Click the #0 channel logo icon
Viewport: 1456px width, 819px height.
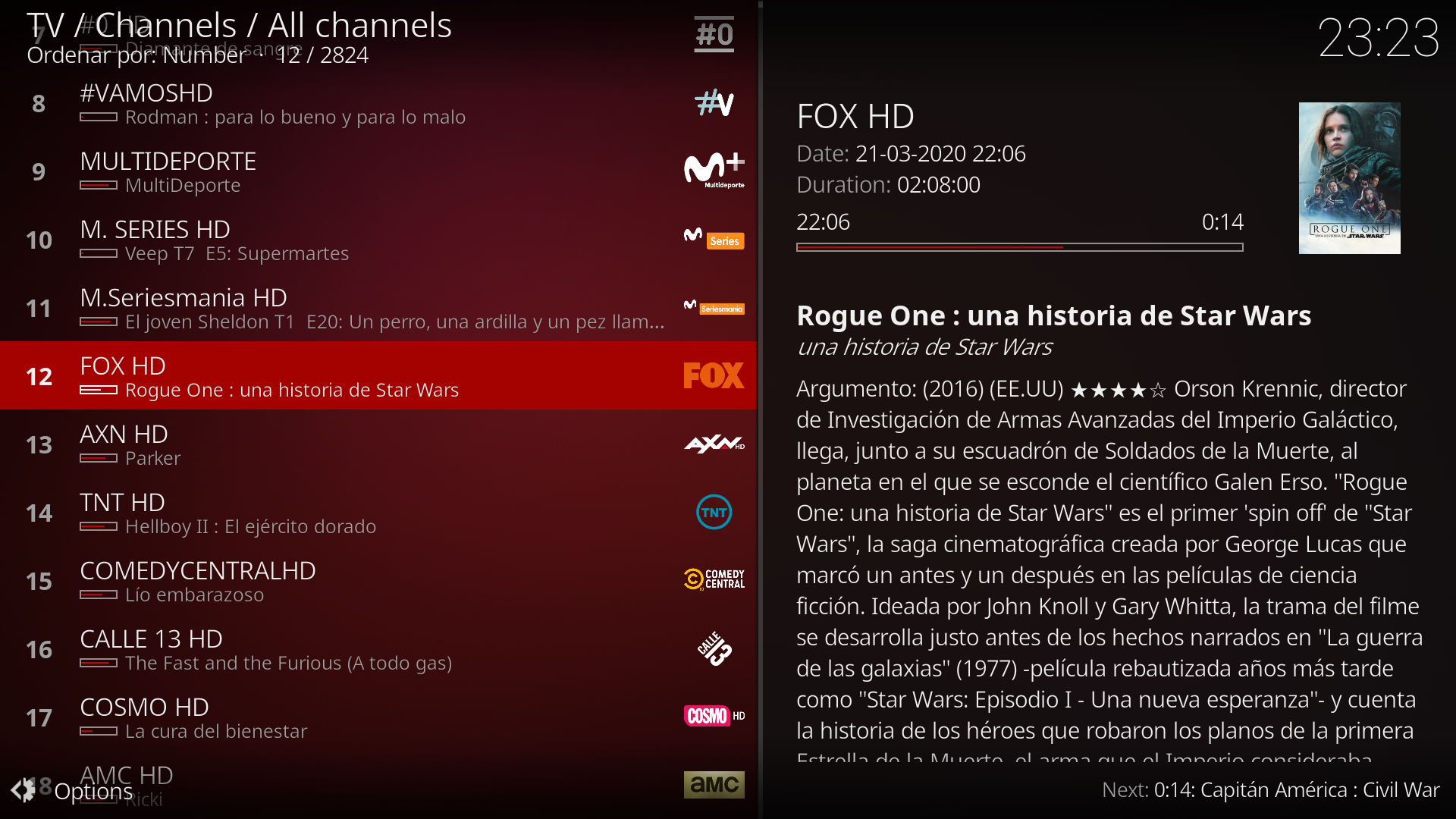(x=714, y=34)
